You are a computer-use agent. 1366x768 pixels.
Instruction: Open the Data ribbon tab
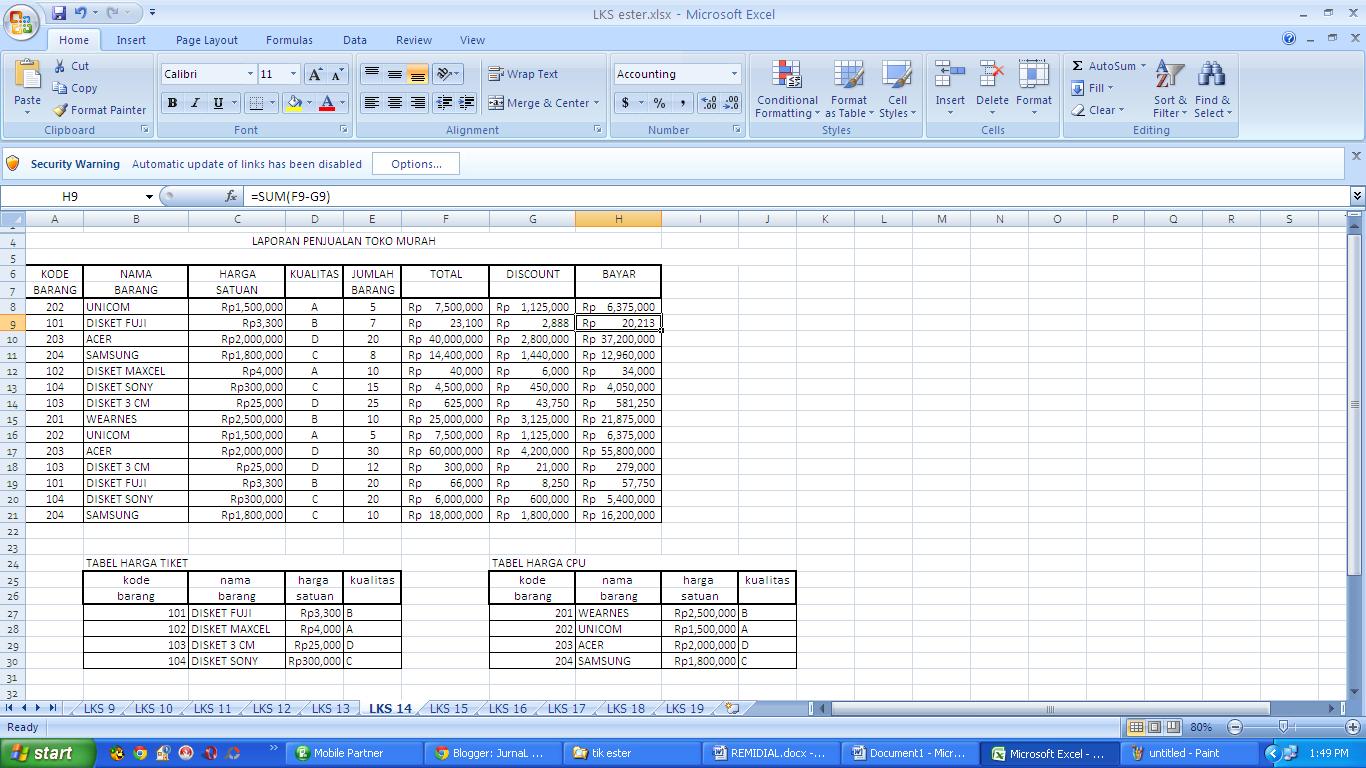point(354,40)
